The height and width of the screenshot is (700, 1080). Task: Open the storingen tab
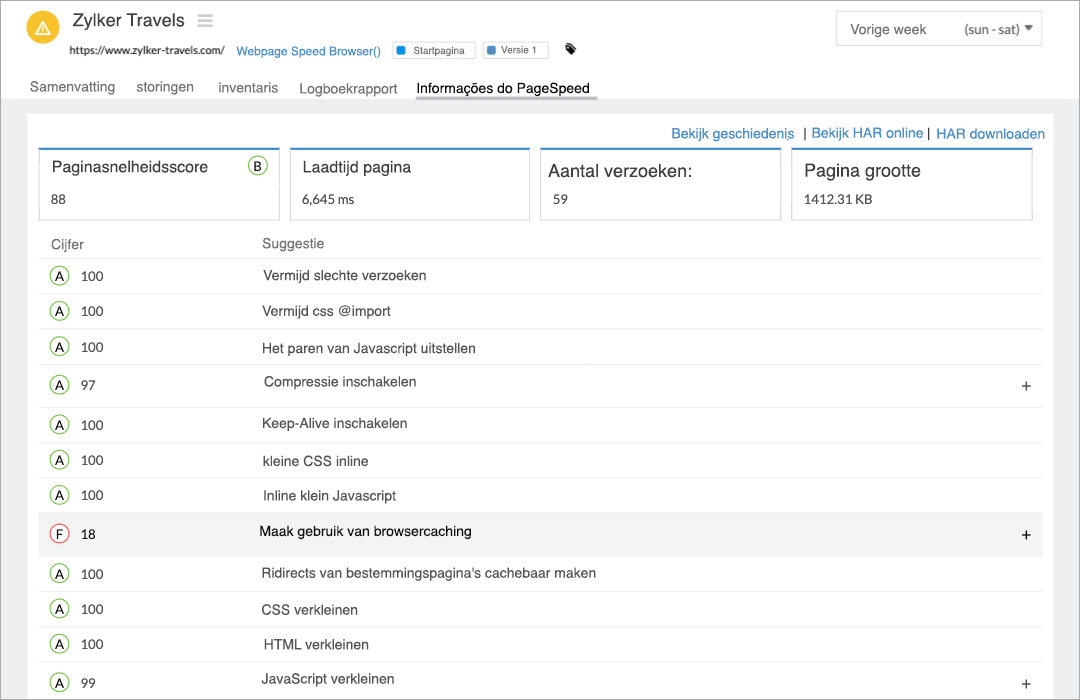coord(164,87)
